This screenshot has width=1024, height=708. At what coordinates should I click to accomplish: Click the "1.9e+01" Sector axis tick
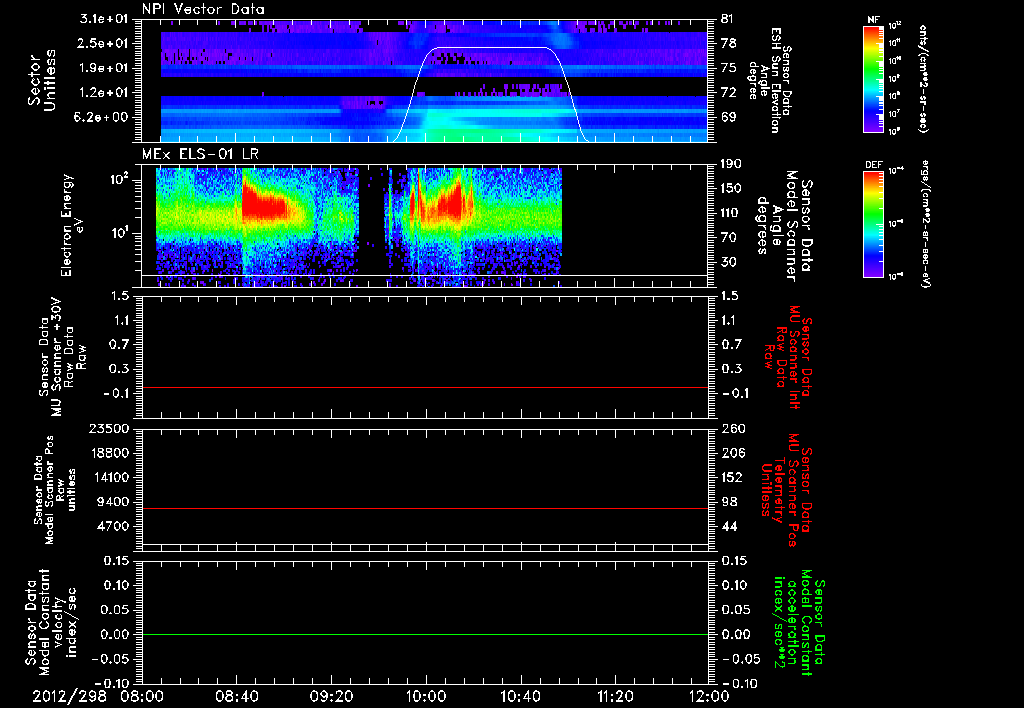coord(104,68)
